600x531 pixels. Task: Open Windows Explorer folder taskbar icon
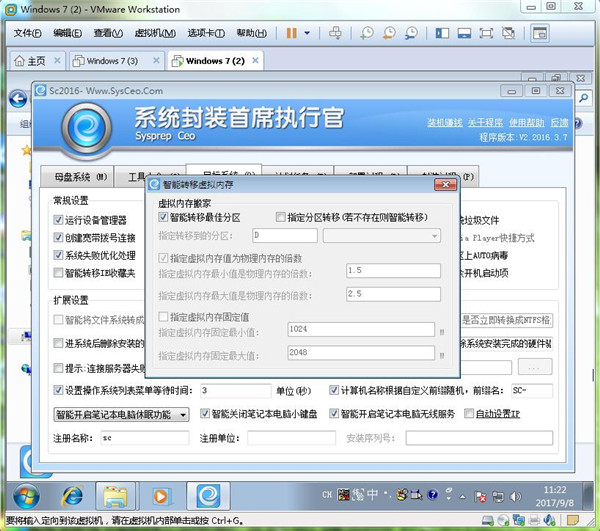[115, 496]
